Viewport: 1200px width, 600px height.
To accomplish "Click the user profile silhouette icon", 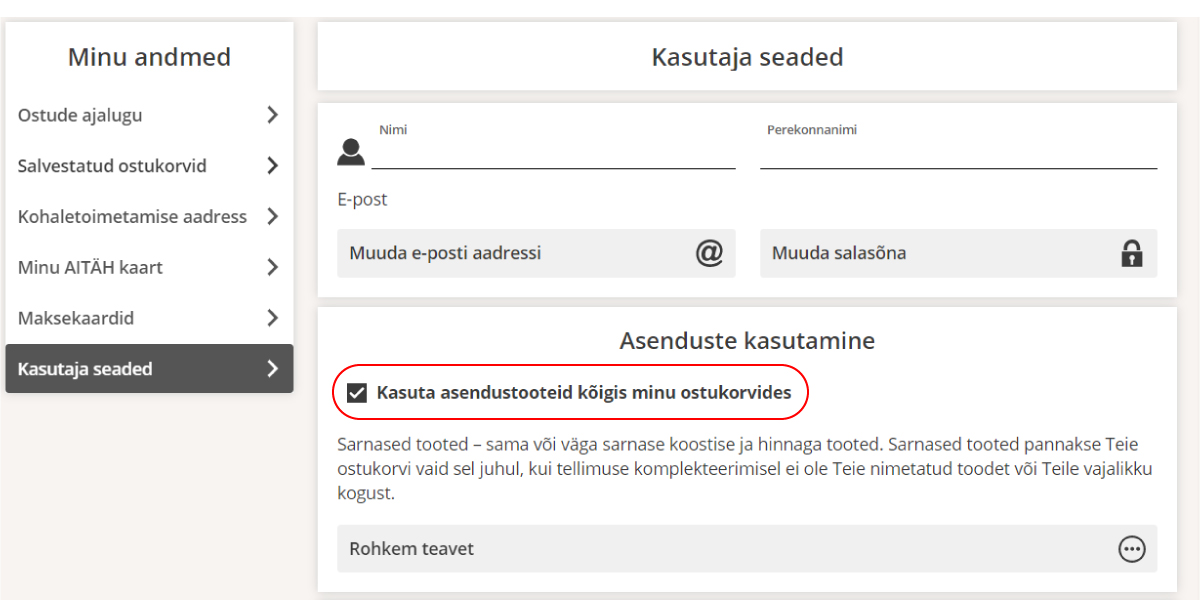I will 351,152.
